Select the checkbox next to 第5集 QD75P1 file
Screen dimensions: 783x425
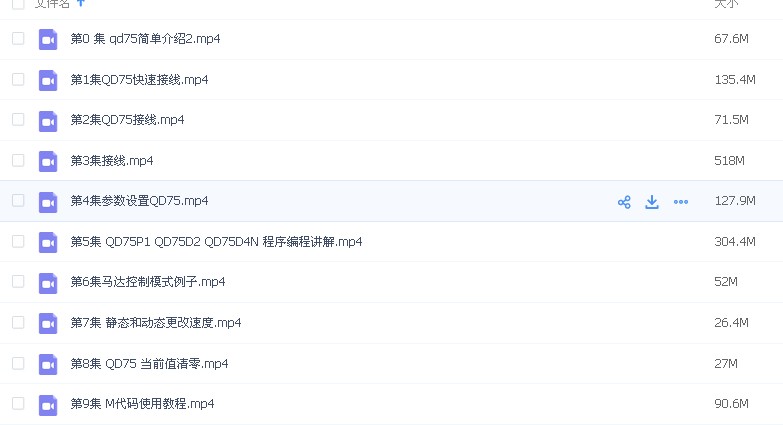click(x=18, y=241)
